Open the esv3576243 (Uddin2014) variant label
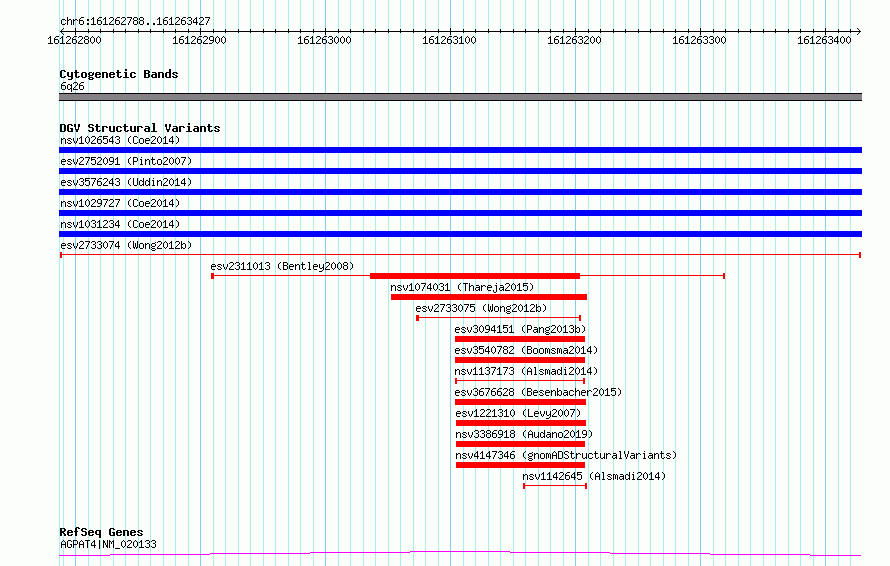This screenshot has height=566, width=890. click(126, 182)
